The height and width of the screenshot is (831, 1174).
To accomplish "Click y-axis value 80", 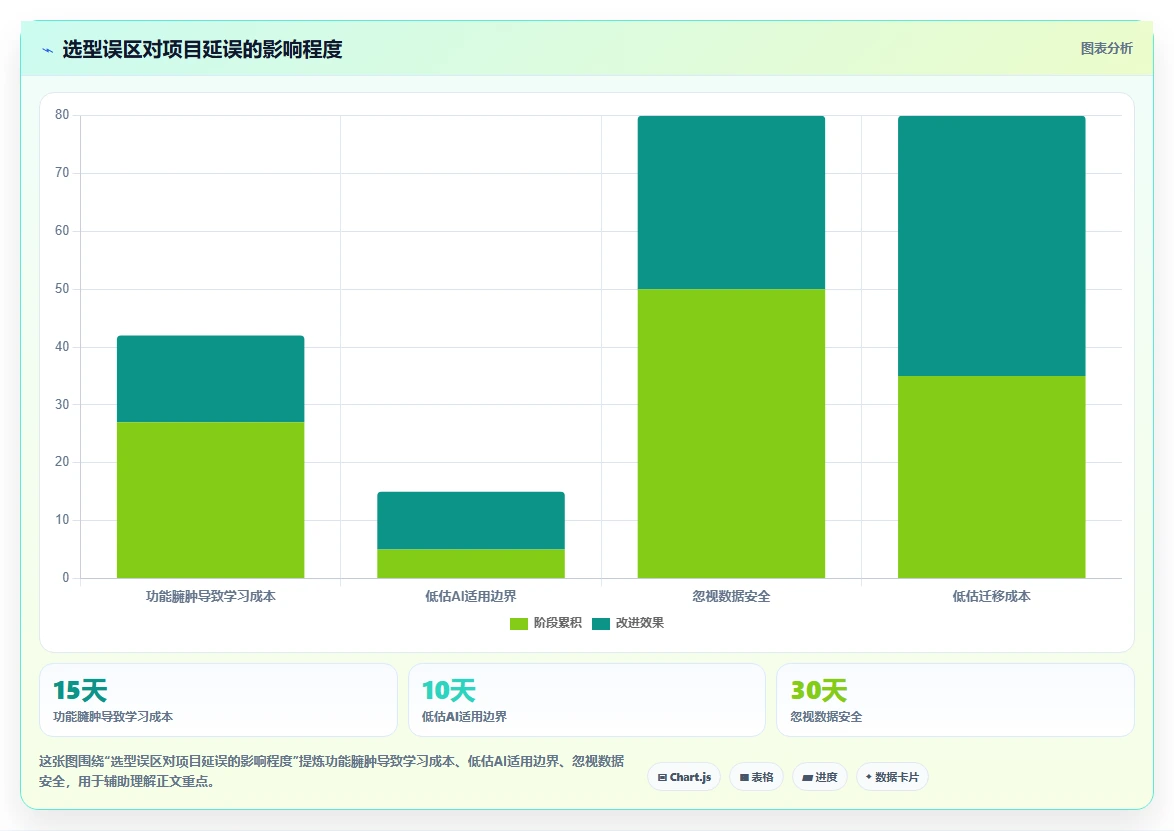I will point(62,115).
